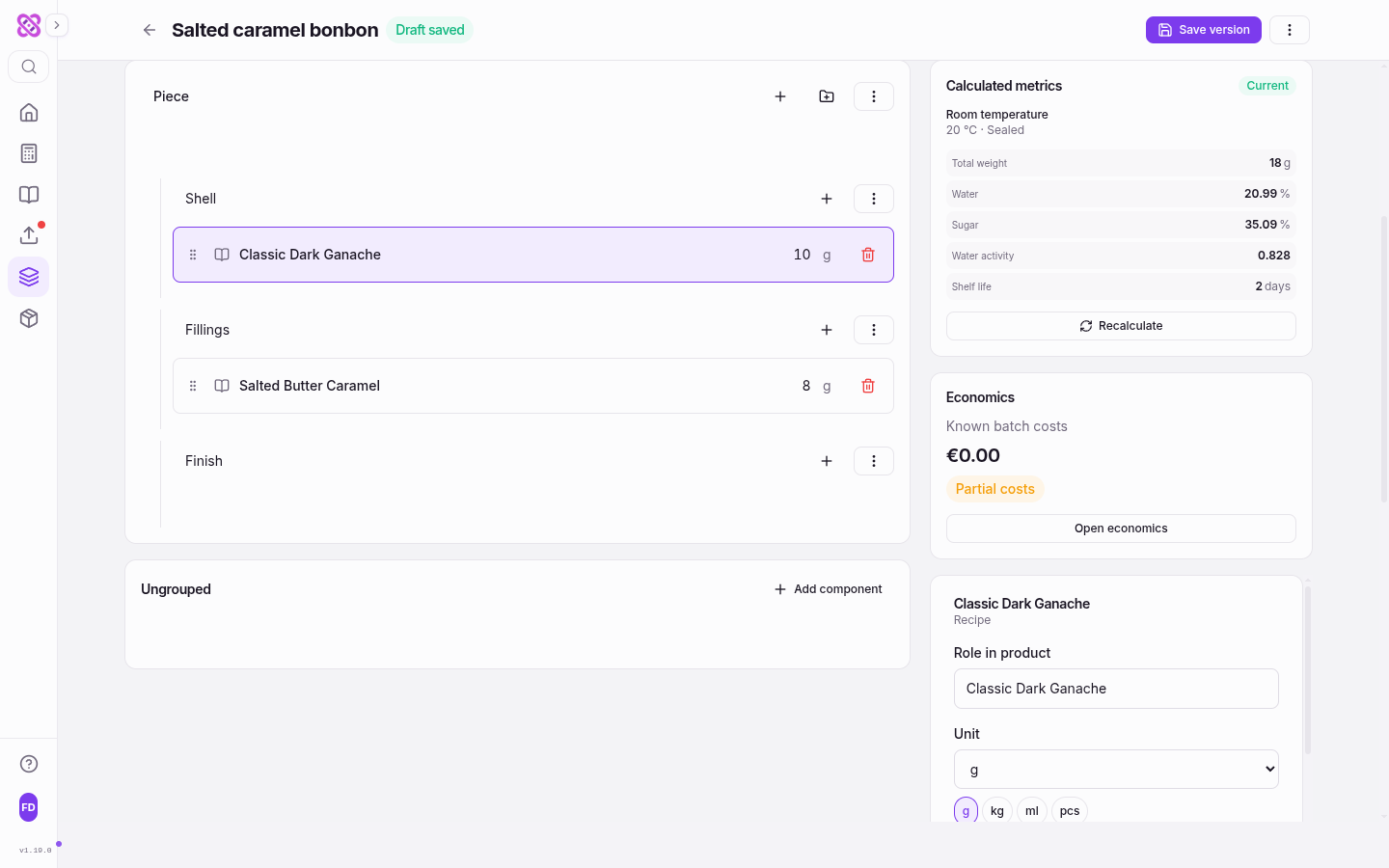Open the FD user avatar menu
This screenshot has width=1389, height=868.
tap(29, 807)
